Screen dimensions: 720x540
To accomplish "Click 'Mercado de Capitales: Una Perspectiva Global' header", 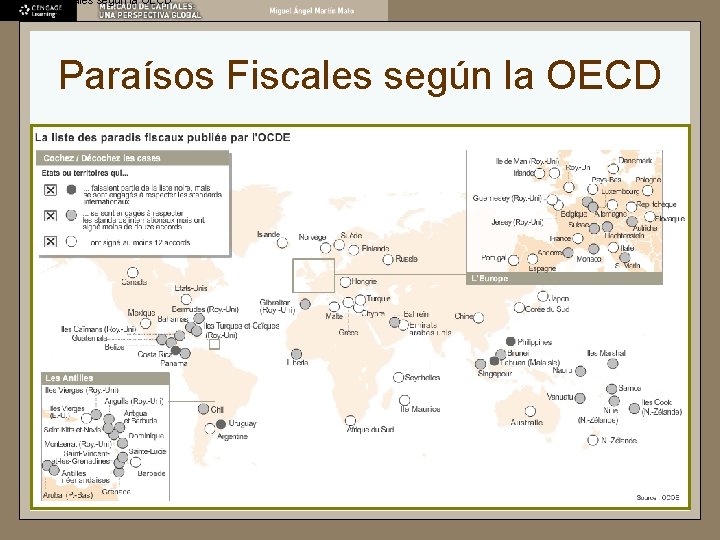I will [x=150, y=11].
